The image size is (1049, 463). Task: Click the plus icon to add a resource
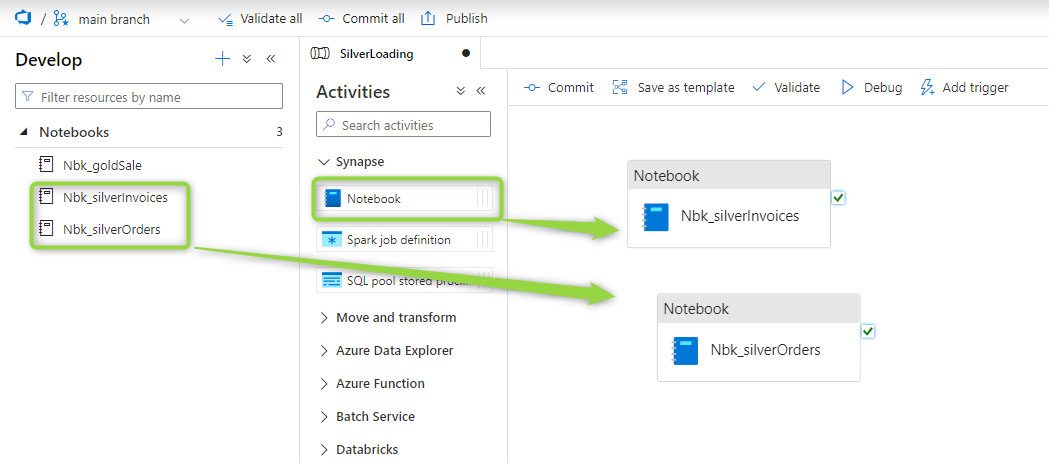(222, 59)
